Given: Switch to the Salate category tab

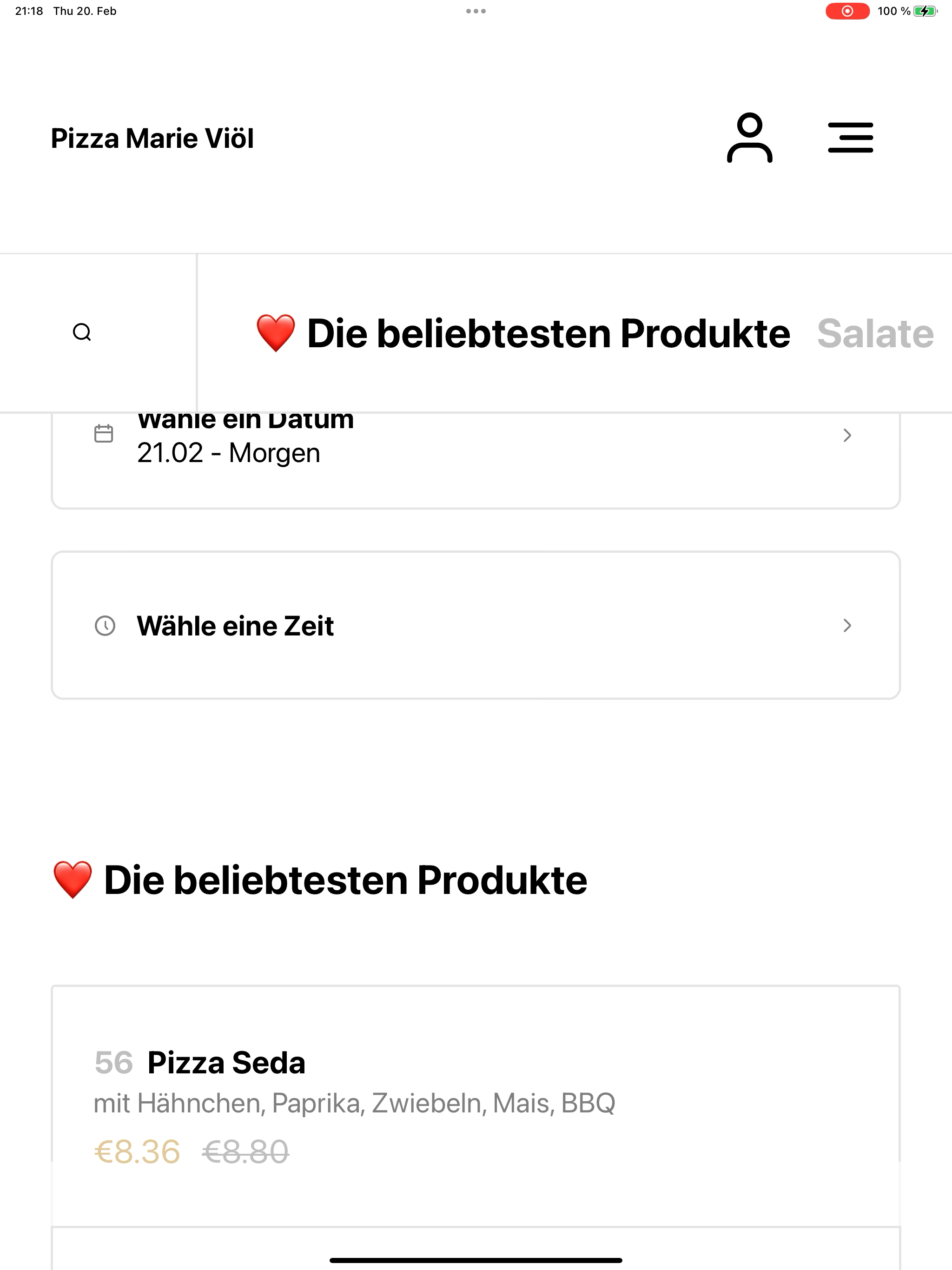Looking at the screenshot, I should pyautogui.click(x=876, y=334).
